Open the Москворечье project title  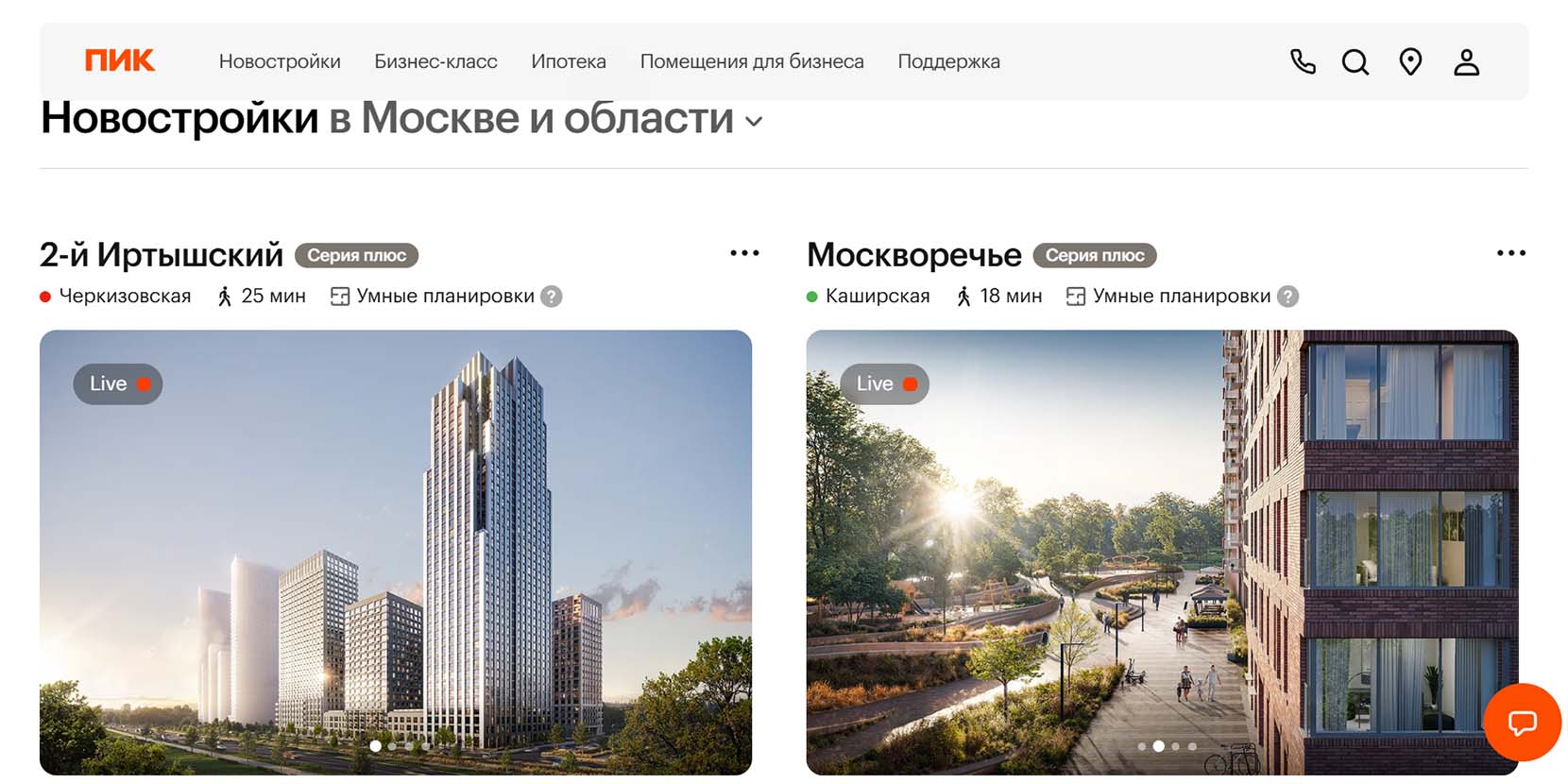[914, 255]
